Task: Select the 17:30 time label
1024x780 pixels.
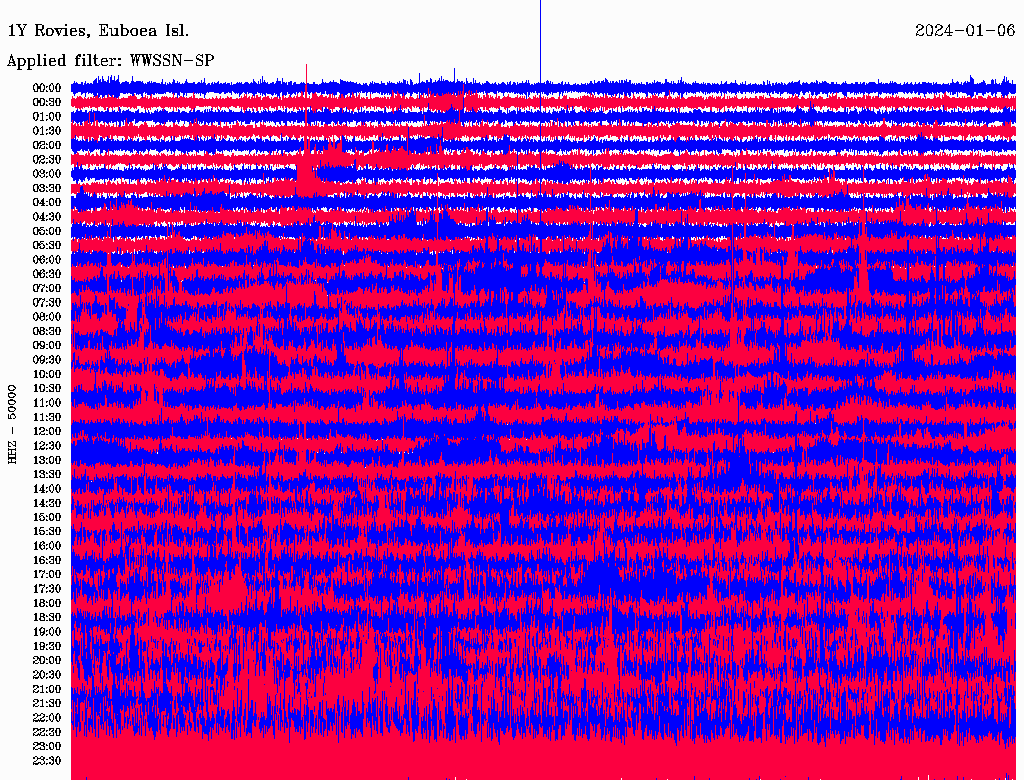Action: [47, 589]
